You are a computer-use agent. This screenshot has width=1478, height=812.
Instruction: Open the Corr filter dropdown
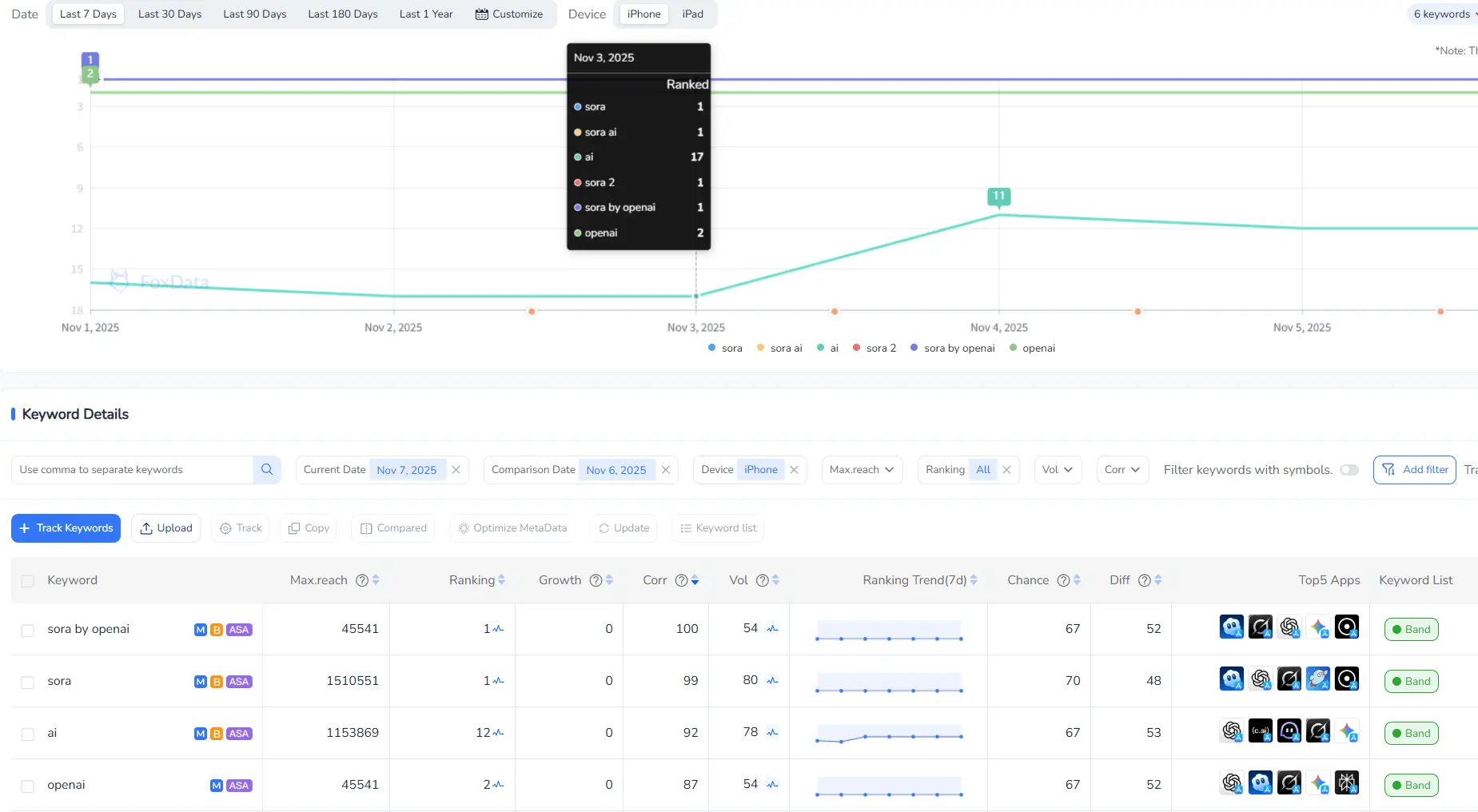click(x=1121, y=470)
